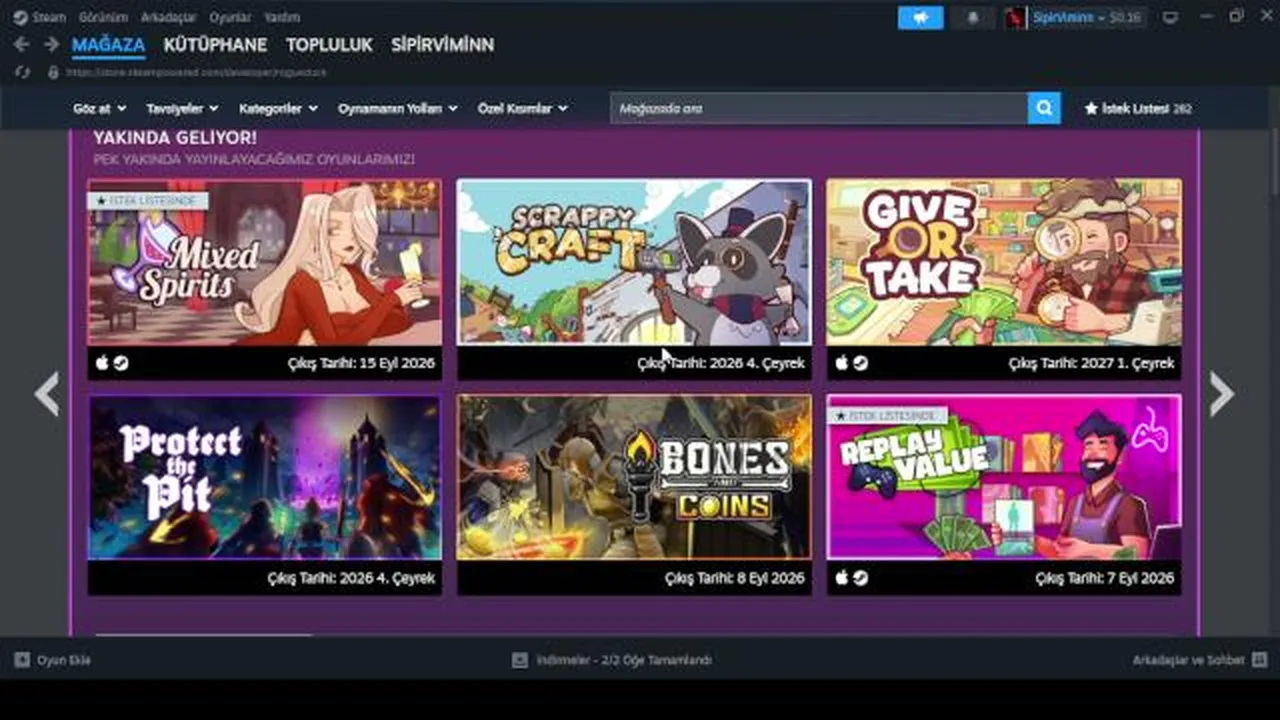This screenshot has height=720, width=1280.
Task: Expand the Göz at dropdown
Action: [99, 108]
